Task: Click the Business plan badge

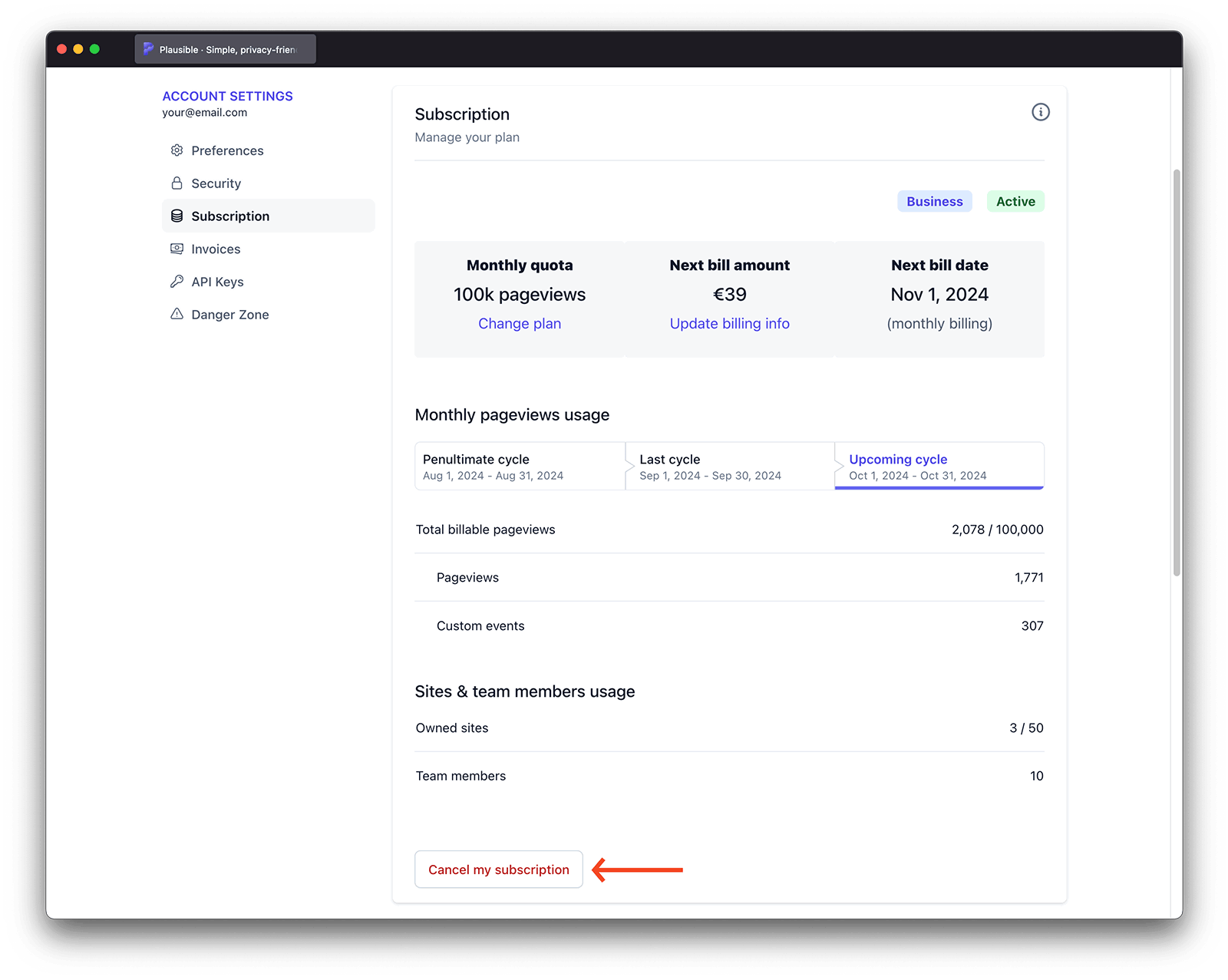Action: (x=934, y=202)
